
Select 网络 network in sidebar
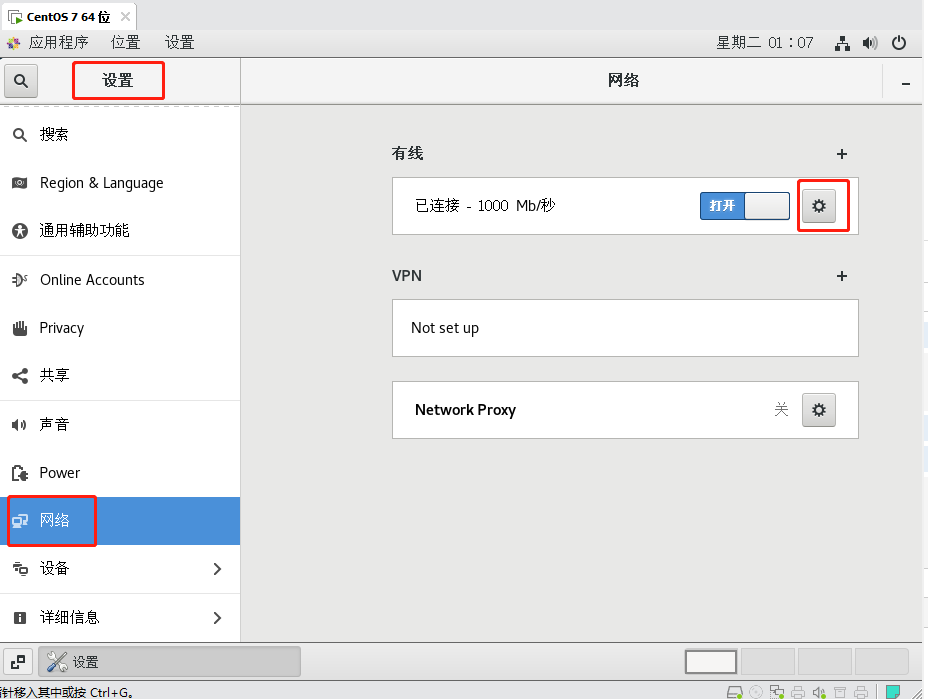coord(120,521)
